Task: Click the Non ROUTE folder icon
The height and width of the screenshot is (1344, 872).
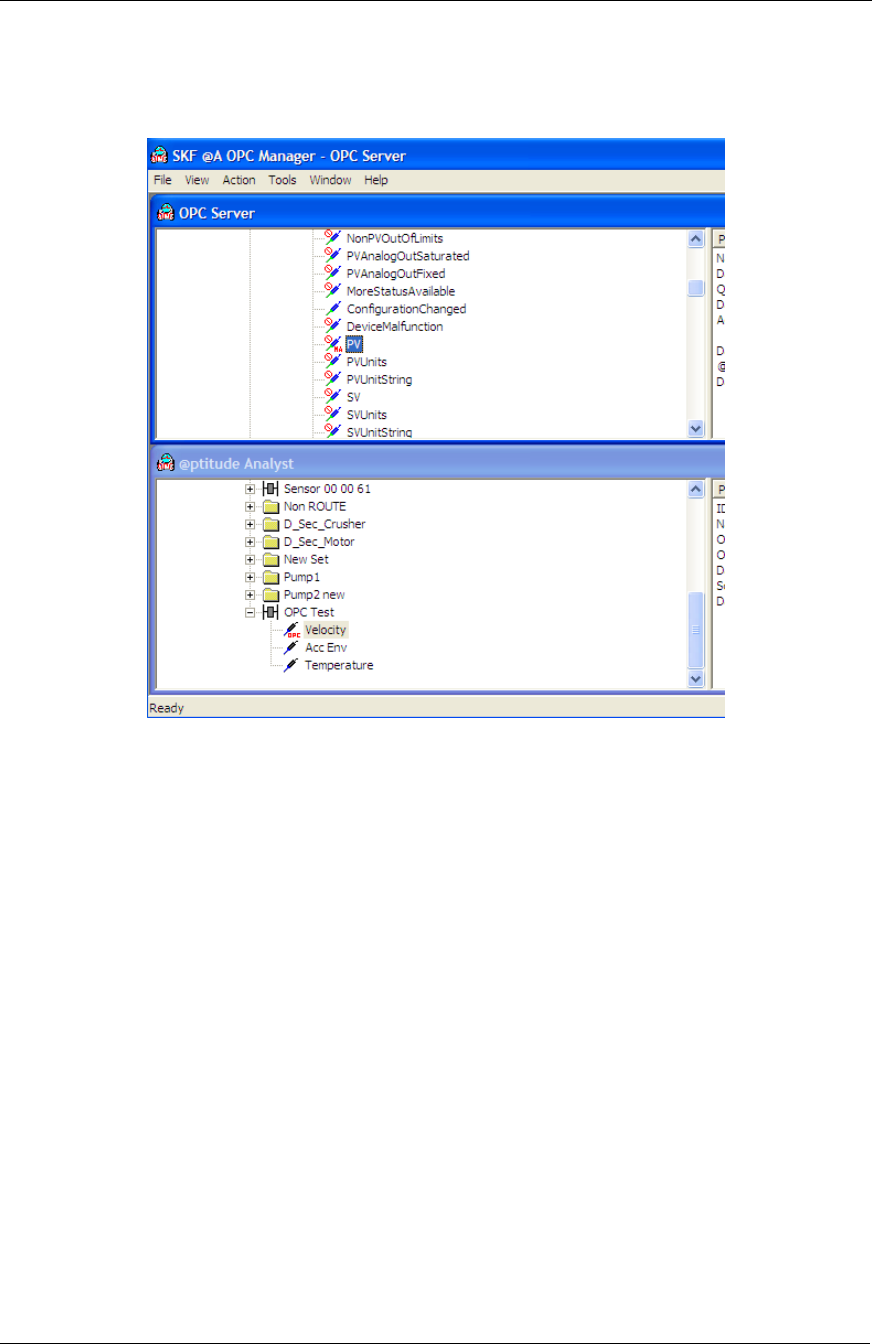Action: tap(270, 507)
